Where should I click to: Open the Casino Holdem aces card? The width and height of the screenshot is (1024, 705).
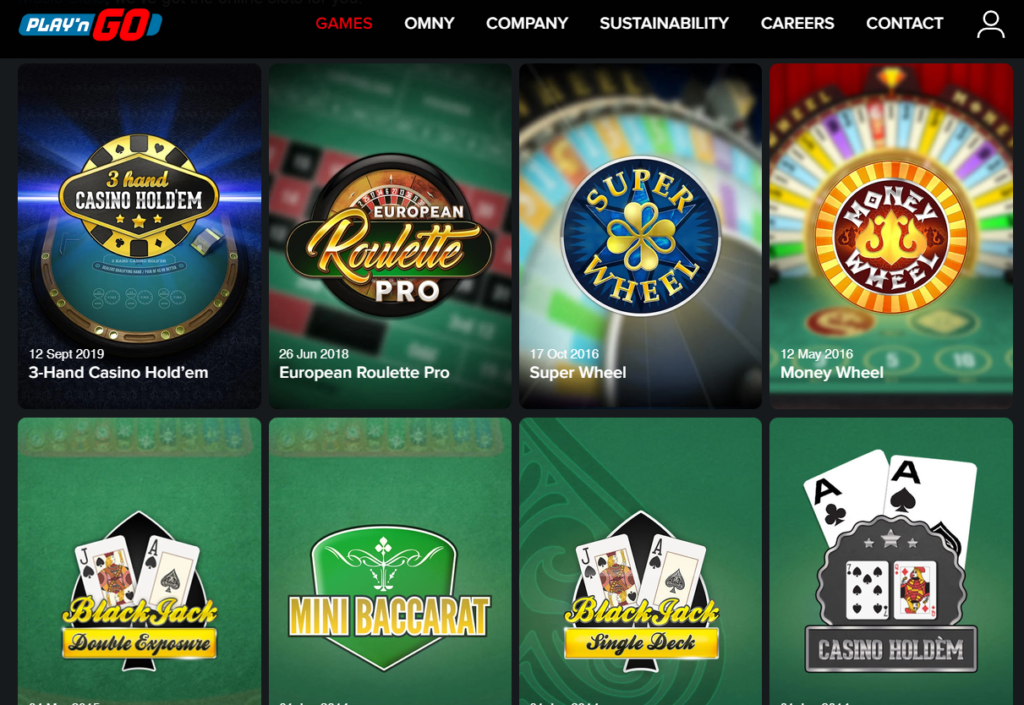click(891, 561)
